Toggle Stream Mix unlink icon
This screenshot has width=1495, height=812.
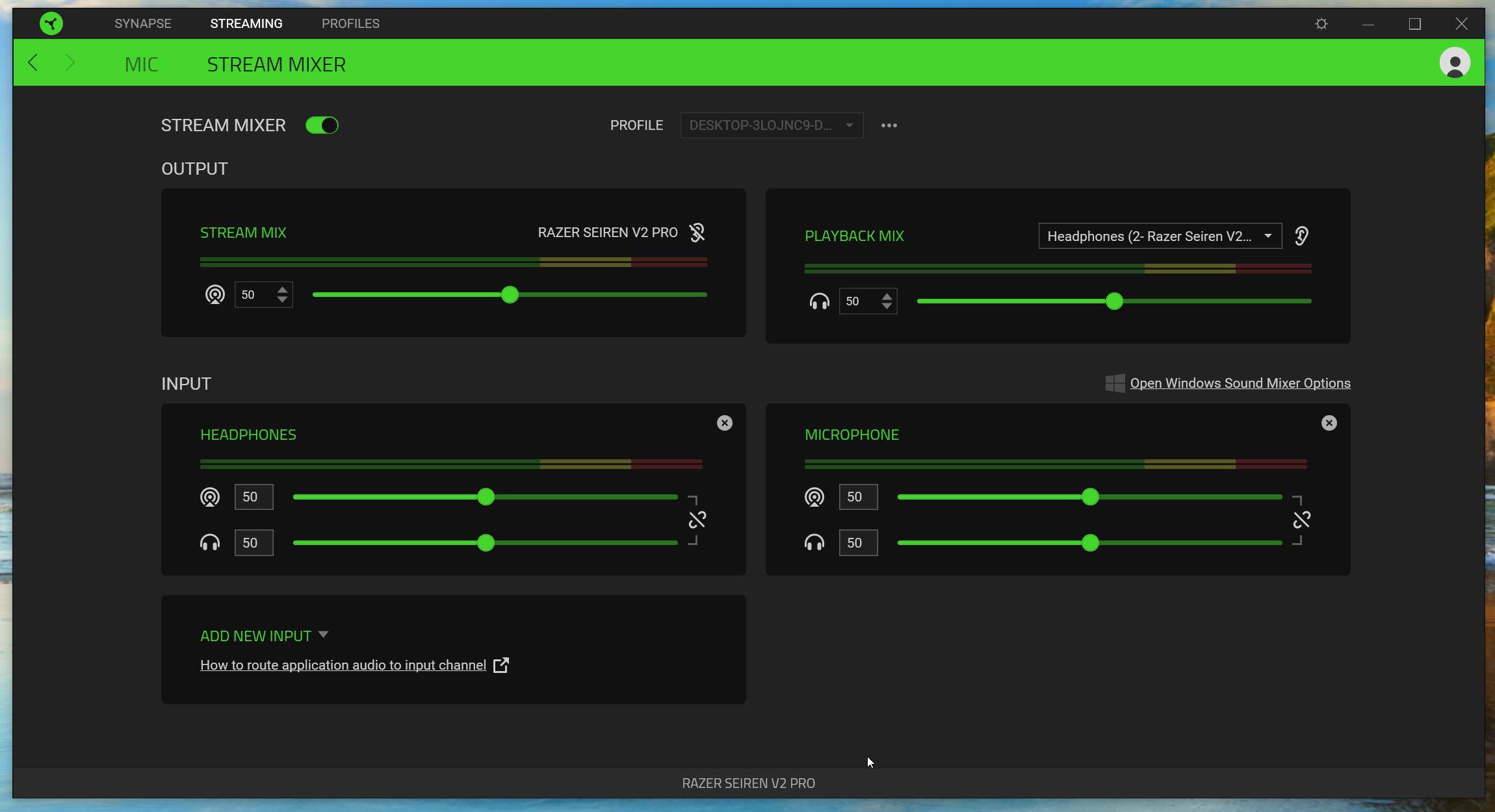697,233
